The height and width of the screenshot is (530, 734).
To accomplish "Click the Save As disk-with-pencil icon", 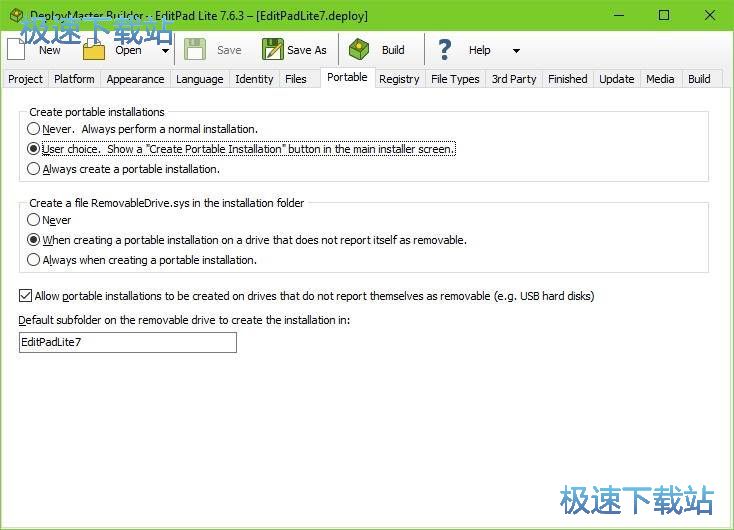I will (272, 49).
